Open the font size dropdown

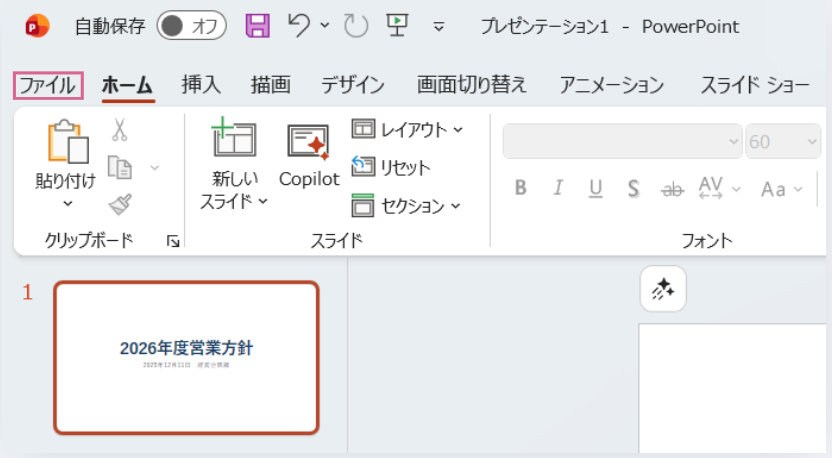[784, 142]
